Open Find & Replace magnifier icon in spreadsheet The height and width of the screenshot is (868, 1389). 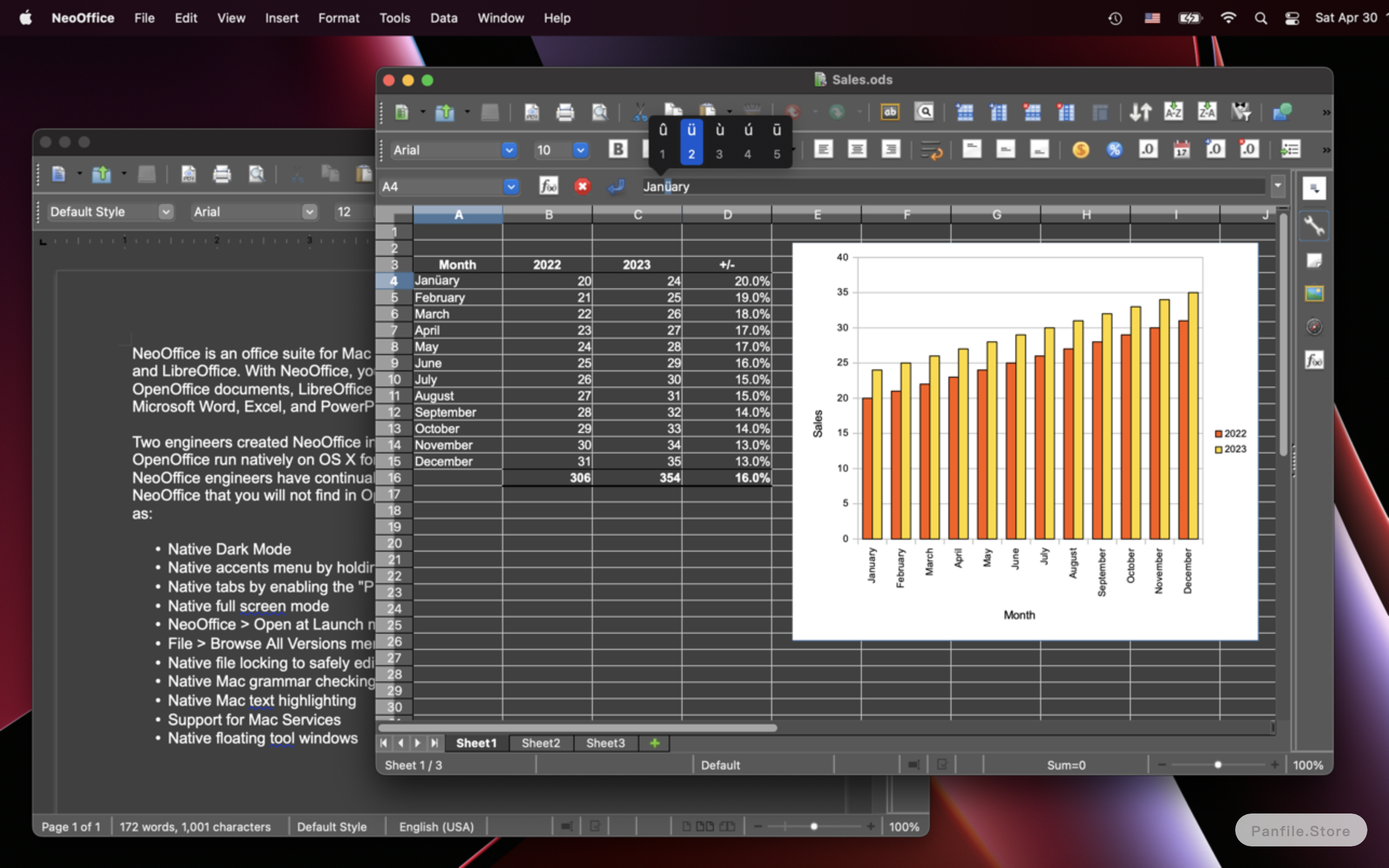[x=924, y=112]
